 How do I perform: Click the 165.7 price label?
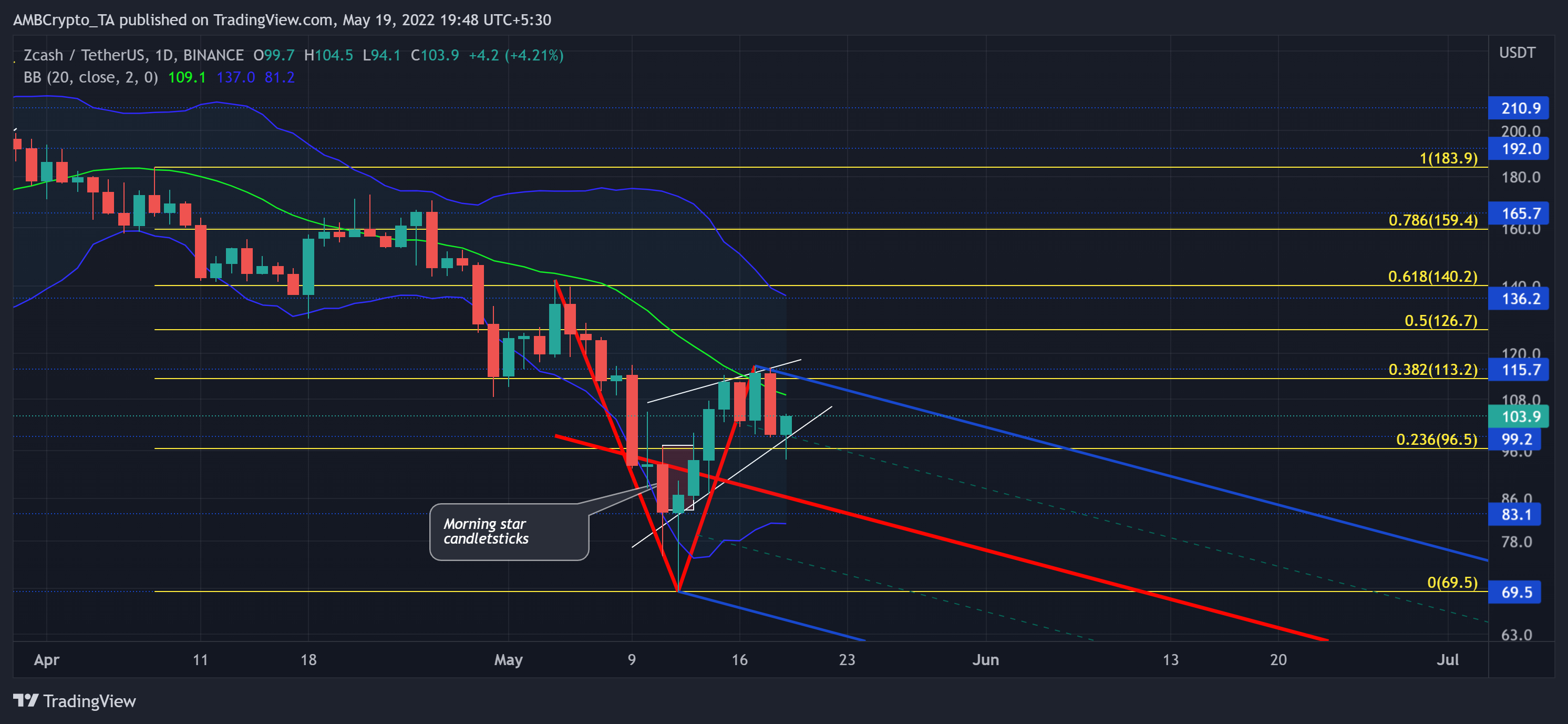pyautogui.click(x=1518, y=213)
